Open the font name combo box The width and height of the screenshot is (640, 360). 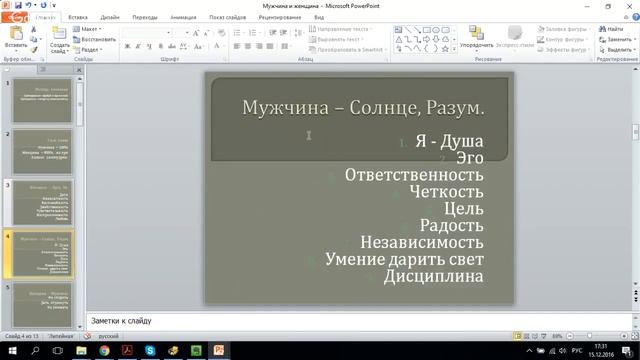(146, 33)
